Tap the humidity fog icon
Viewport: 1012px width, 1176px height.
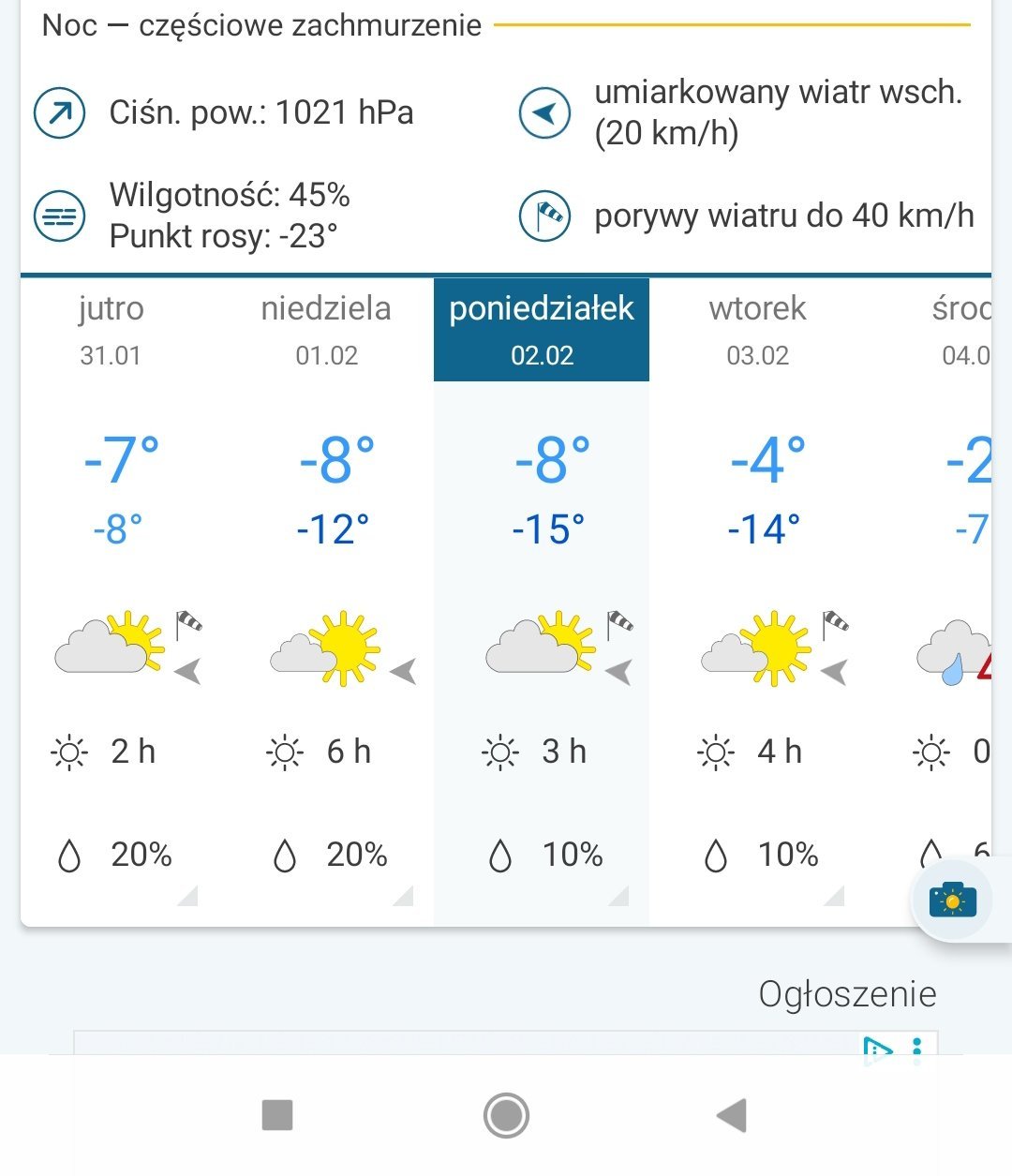pyautogui.click(x=60, y=216)
